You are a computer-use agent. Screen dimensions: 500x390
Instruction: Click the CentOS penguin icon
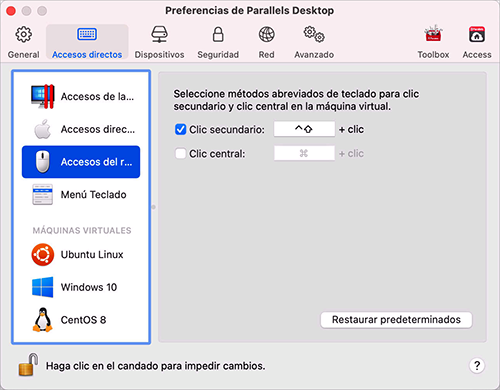click(x=42, y=320)
